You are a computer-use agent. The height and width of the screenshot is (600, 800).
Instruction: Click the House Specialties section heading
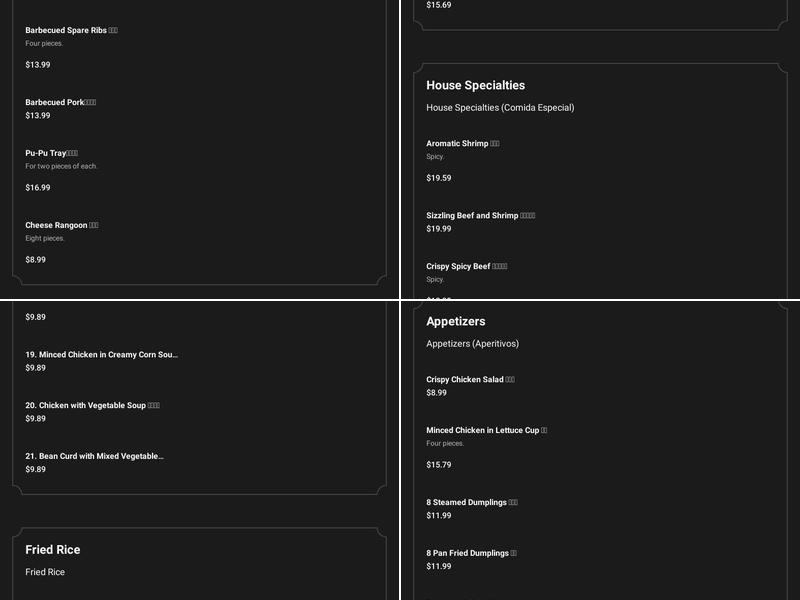pos(475,86)
